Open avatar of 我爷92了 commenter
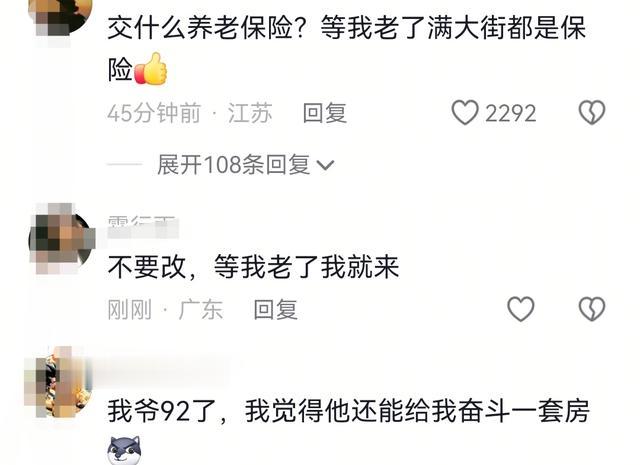This screenshot has height=465, width=640. tap(58, 381)
